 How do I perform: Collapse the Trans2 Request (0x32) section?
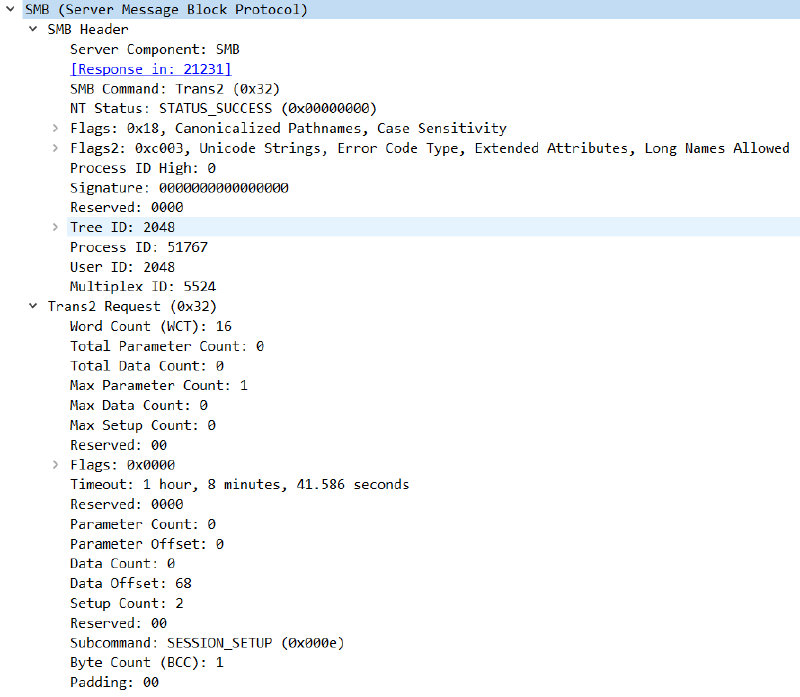33,307
